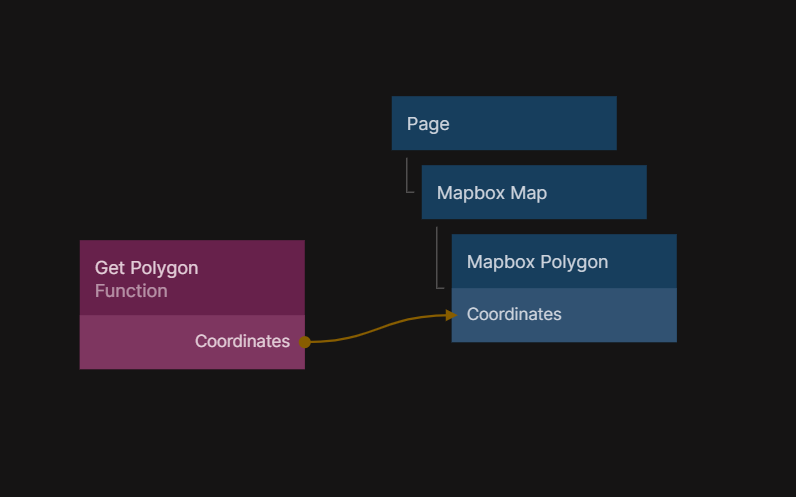Click the "Get Polygon" title text
The image size is (796, 497).
click(x=146, y=268)
